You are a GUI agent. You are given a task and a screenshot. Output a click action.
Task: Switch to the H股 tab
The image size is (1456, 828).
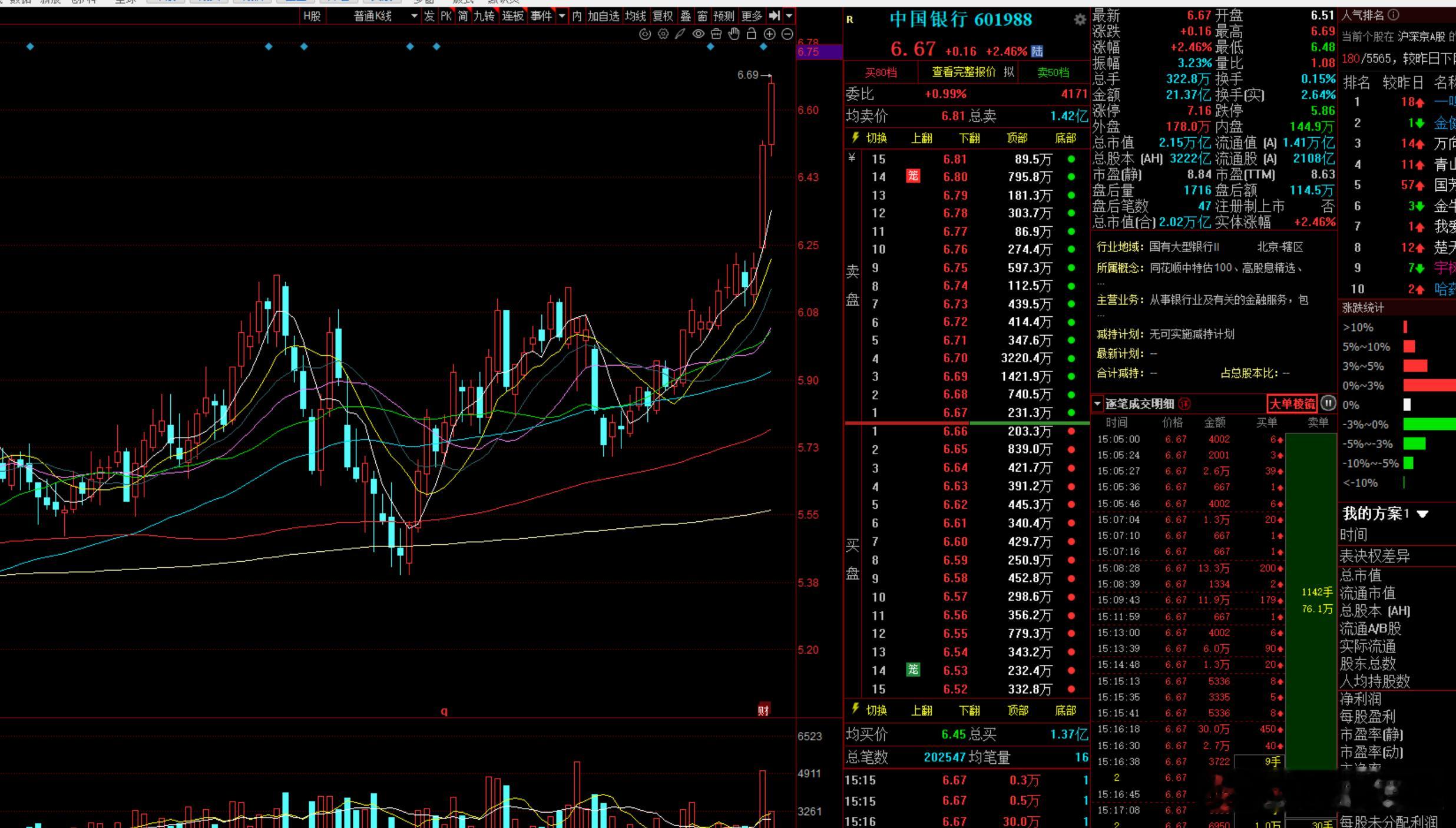click(x=312, y=16)
